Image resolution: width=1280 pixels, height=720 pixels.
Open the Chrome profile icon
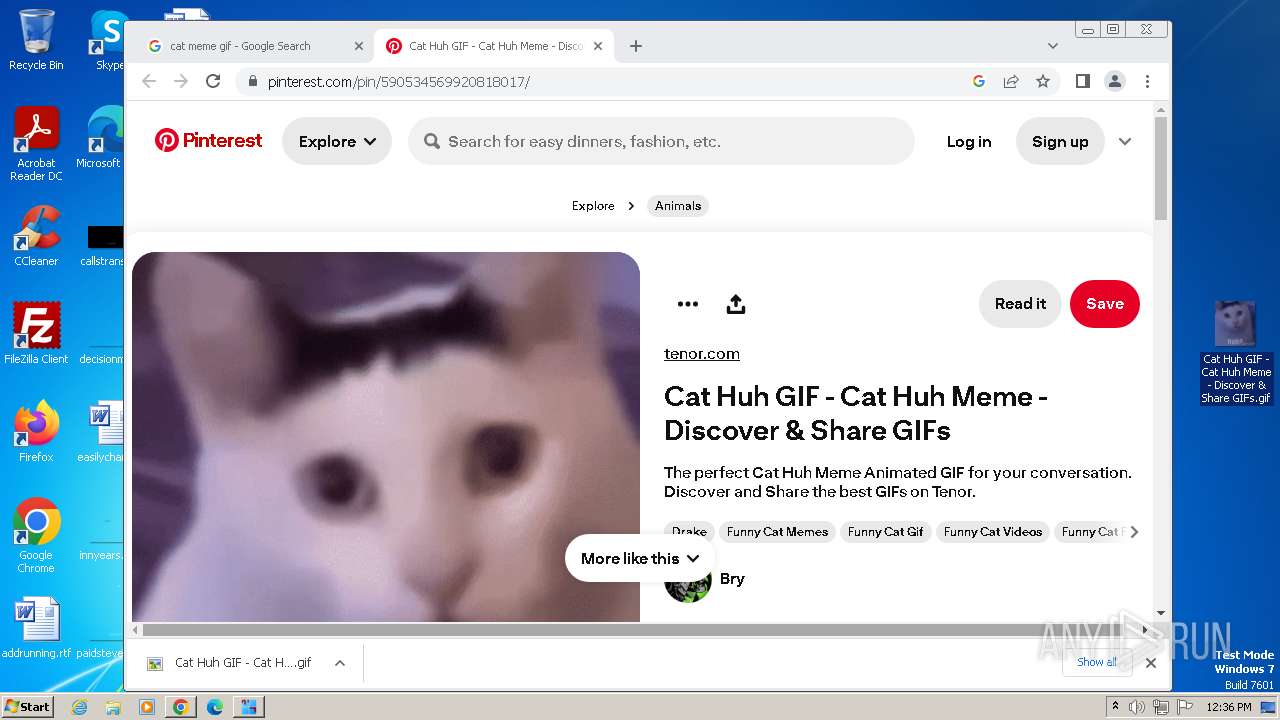click(1115, 82)
